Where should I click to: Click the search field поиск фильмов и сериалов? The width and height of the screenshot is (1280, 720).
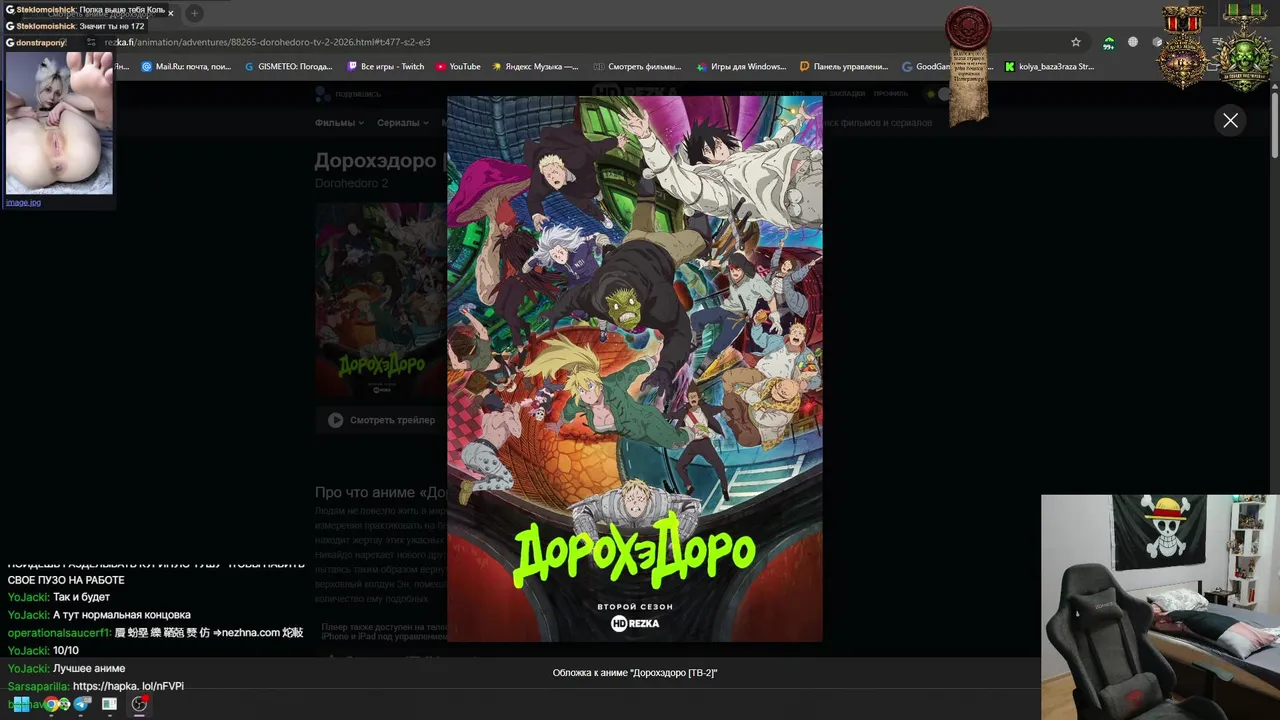[x=878, y=123]
